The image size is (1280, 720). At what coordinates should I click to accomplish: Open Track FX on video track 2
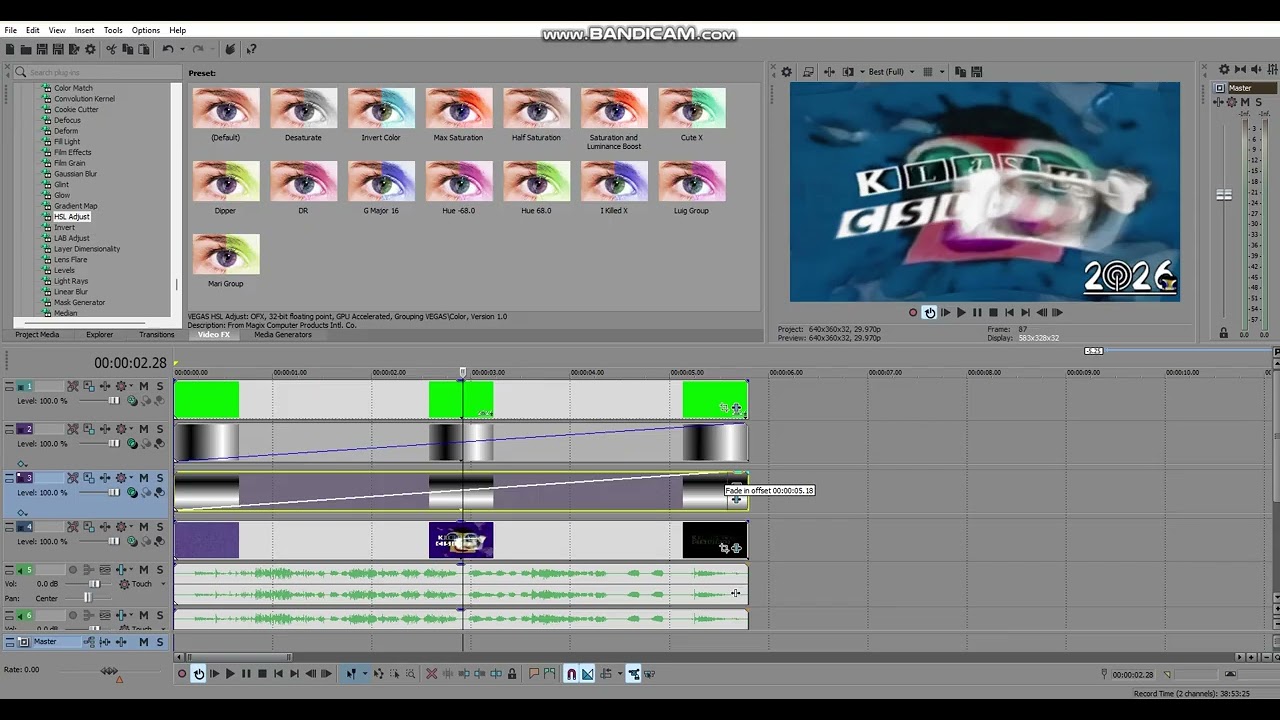105,429
